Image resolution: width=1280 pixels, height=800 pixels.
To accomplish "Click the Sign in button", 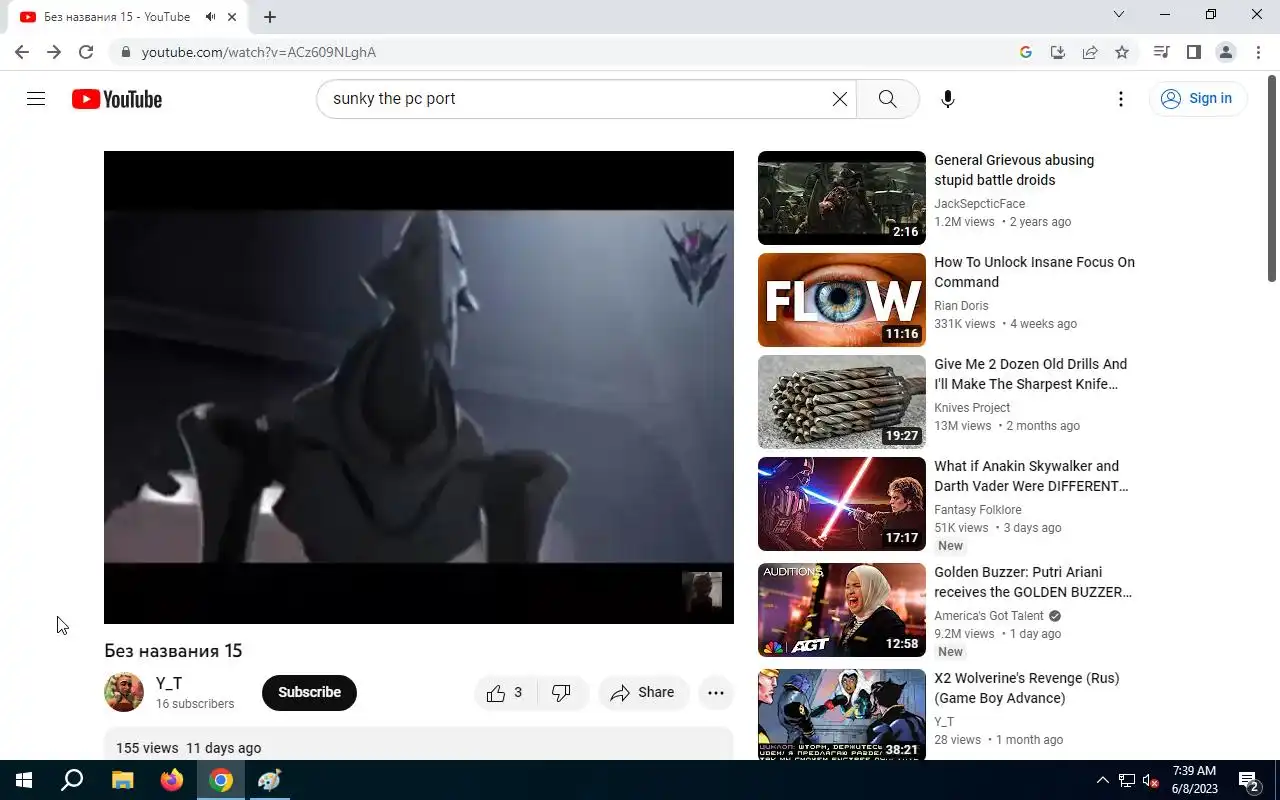I will [1197, 98].
